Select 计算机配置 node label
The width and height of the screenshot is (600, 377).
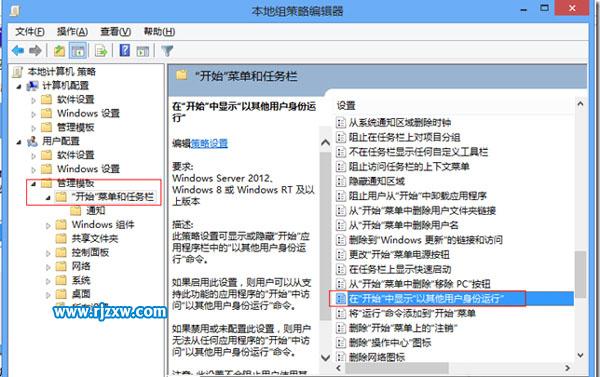65,86
